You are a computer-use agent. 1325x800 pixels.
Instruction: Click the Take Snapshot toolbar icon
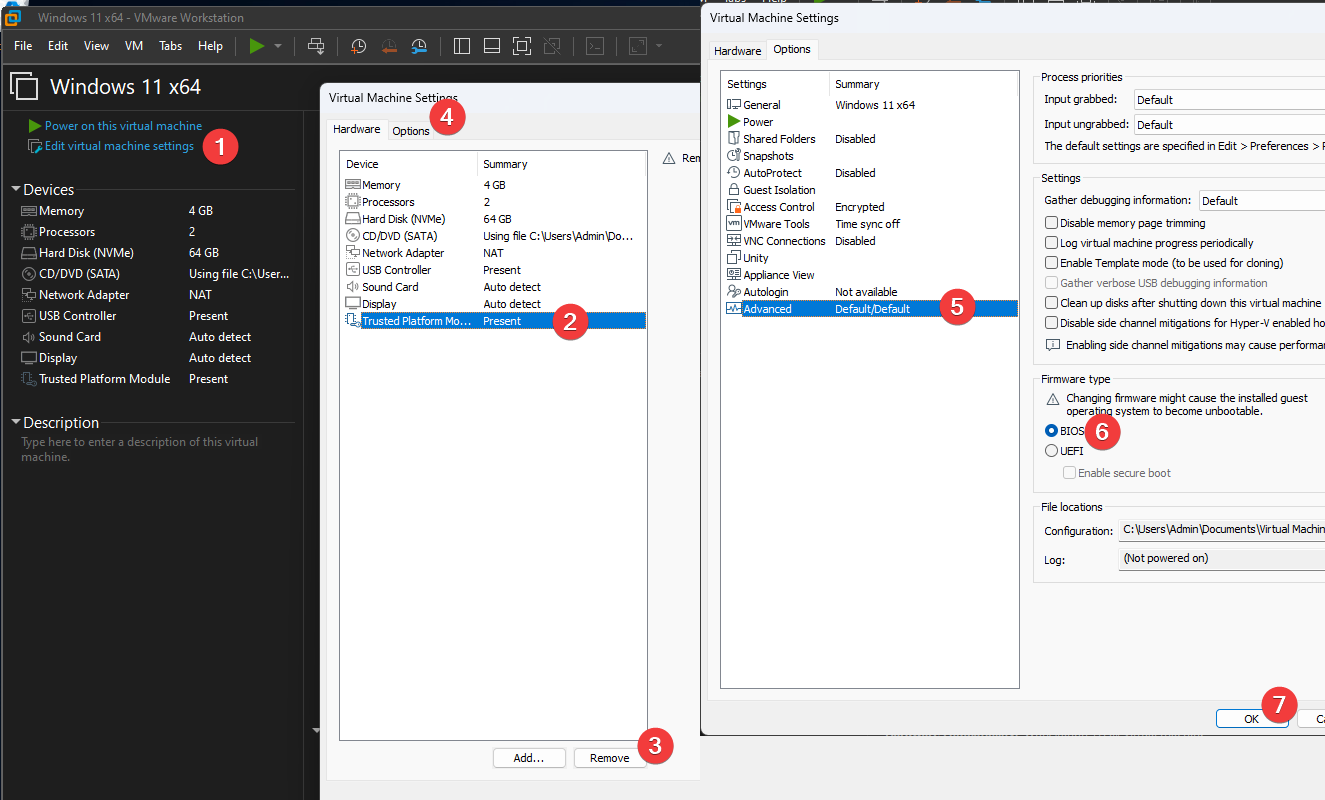pyautogui.click(x=358, y=46)
